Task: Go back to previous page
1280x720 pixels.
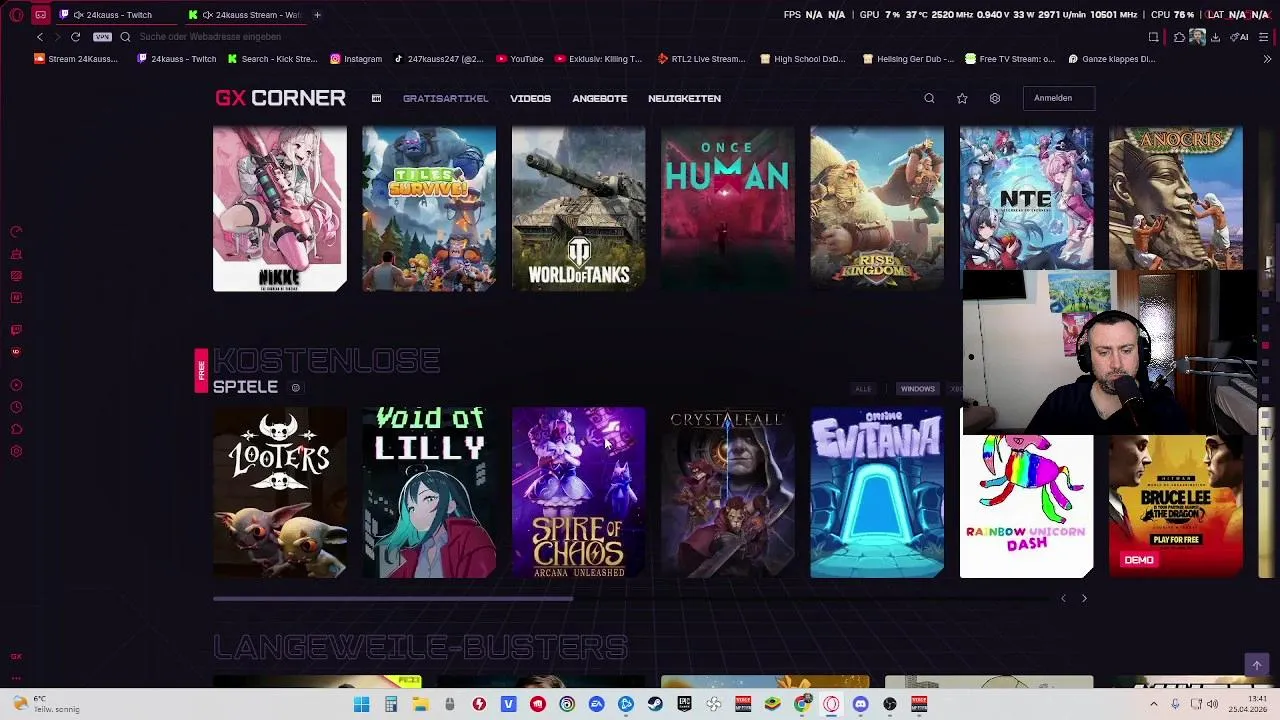Action: click(40, 37)
